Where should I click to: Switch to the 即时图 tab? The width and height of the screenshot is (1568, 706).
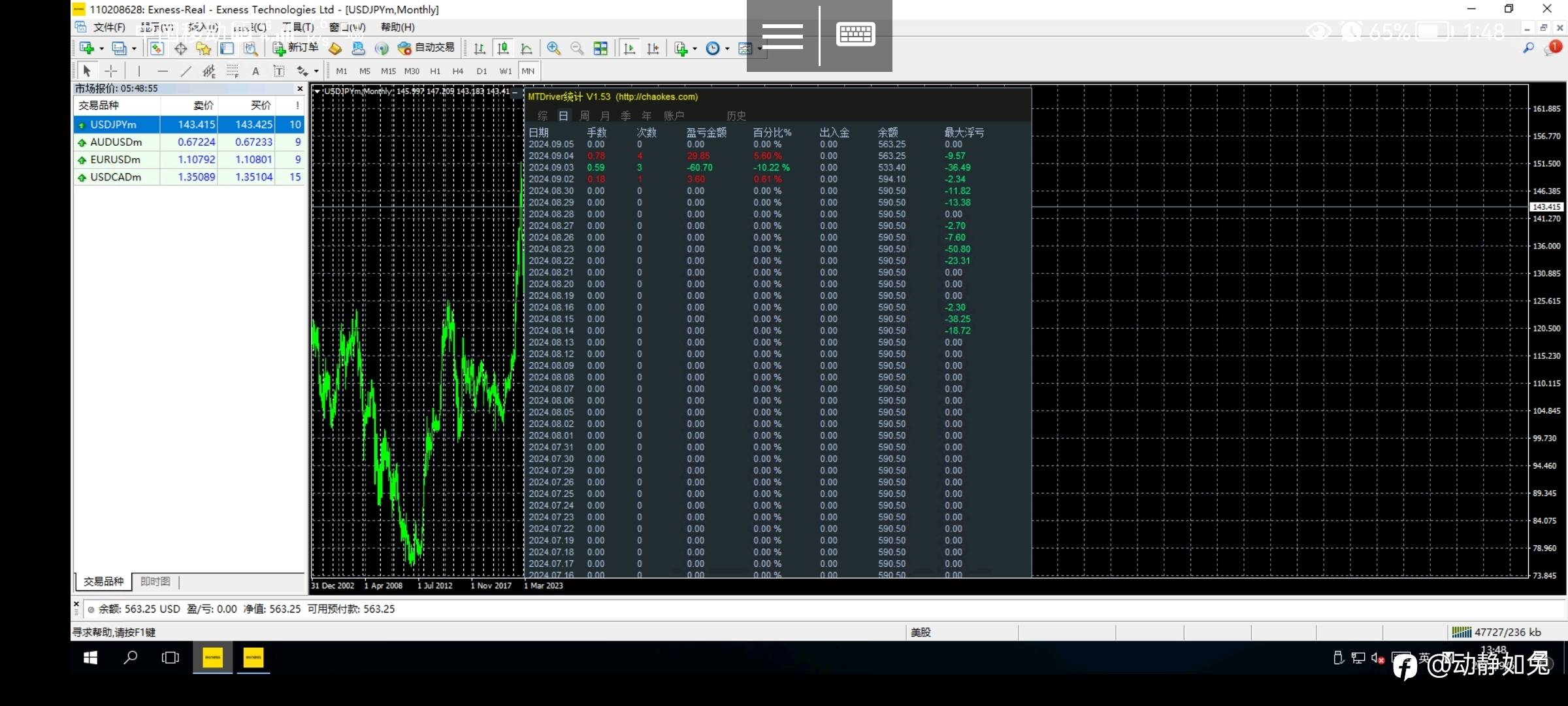155,581
